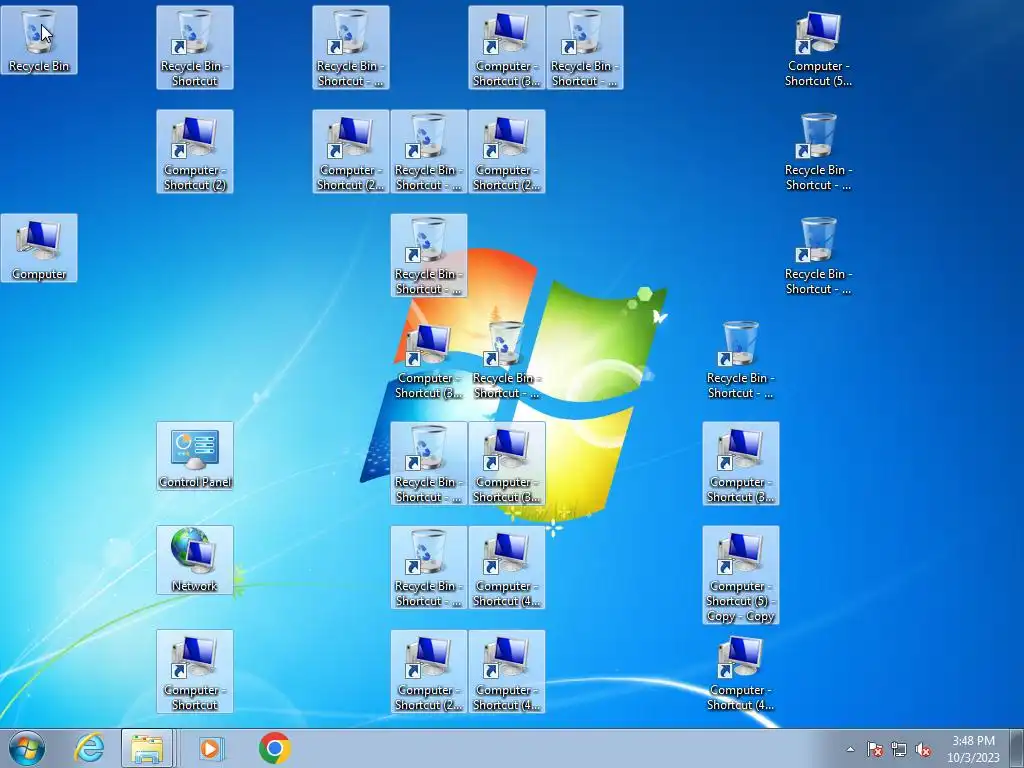Select the Computer desktop icon without shortcut arrow
The height and width of the screenshot is (768, 1024).
click(39, 248)
